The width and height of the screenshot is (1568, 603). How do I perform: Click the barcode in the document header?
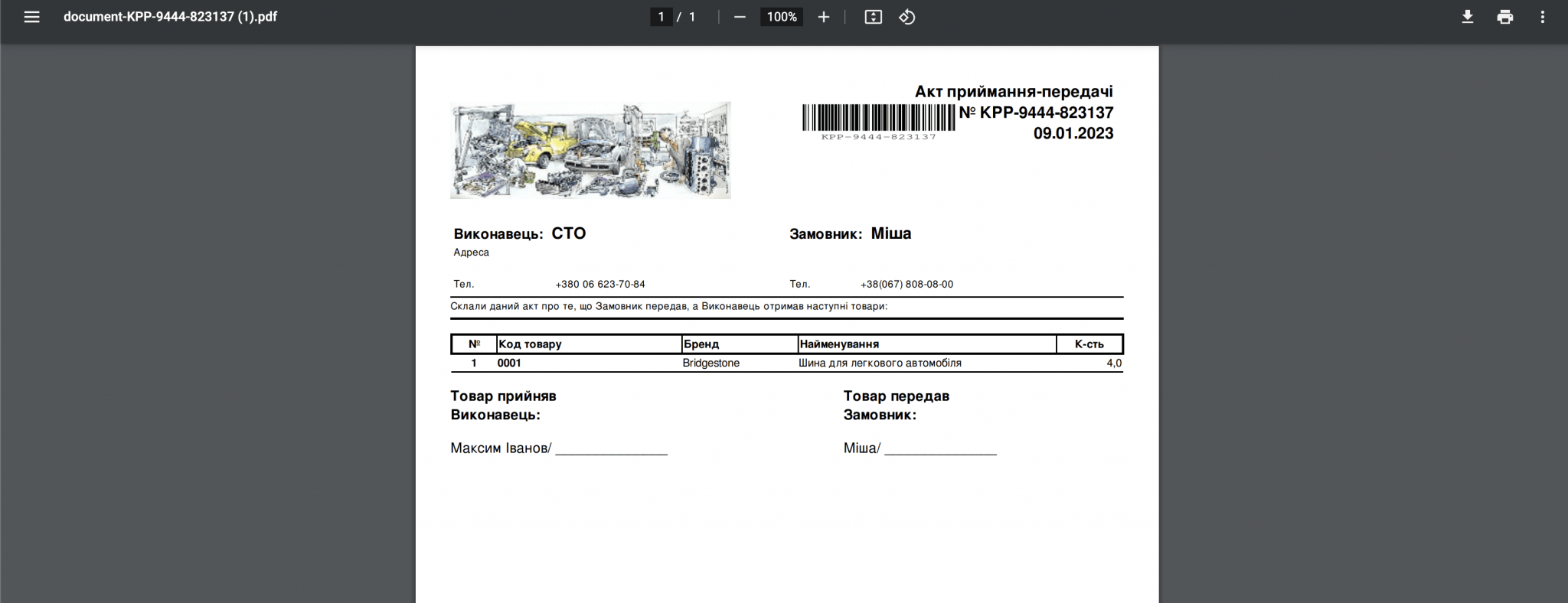coord(878,119)
